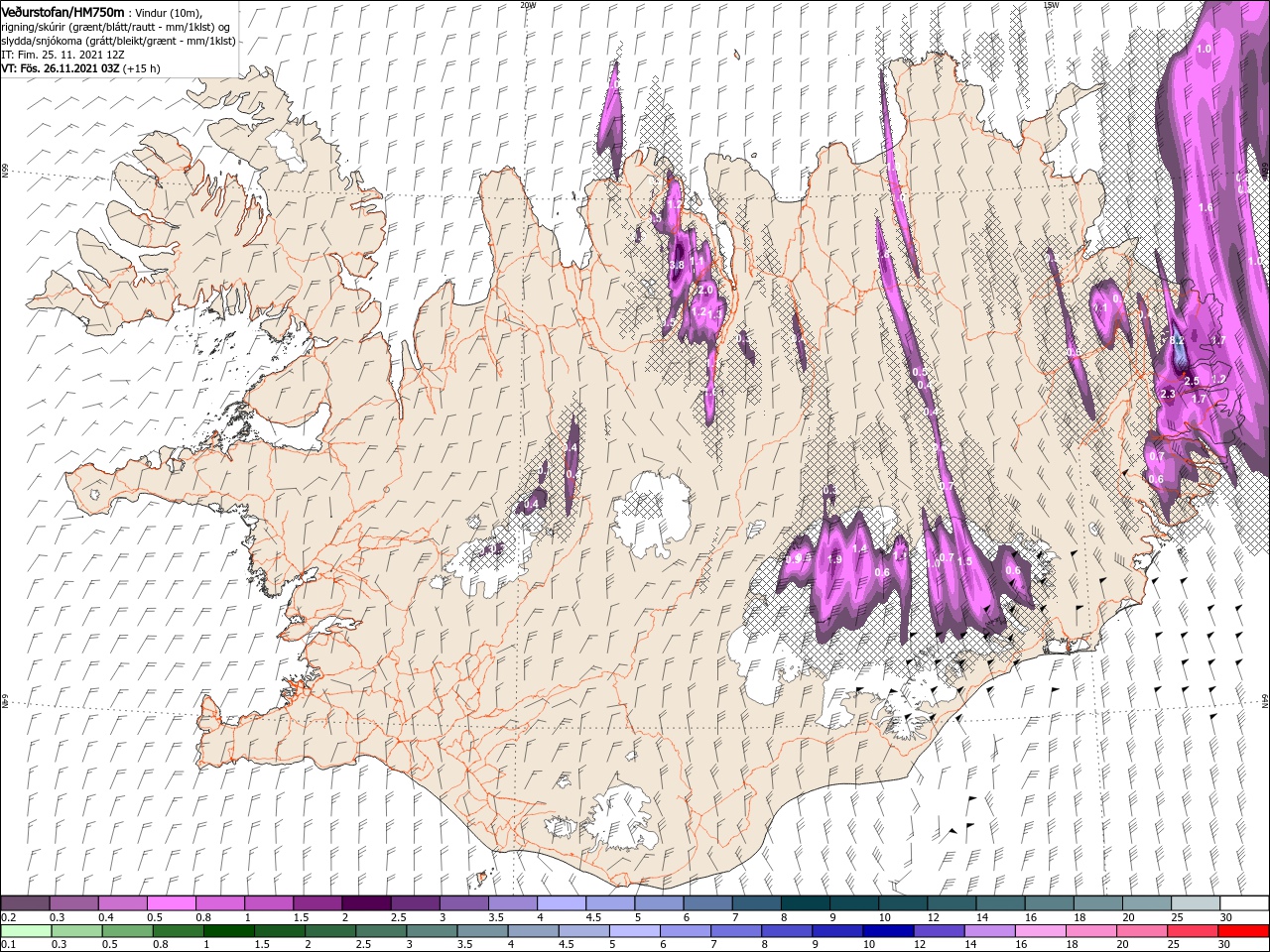Select the dark teal swatch between 8 and 9, upper row
Screen dimensions: 1270x952
tap(805, 903)
